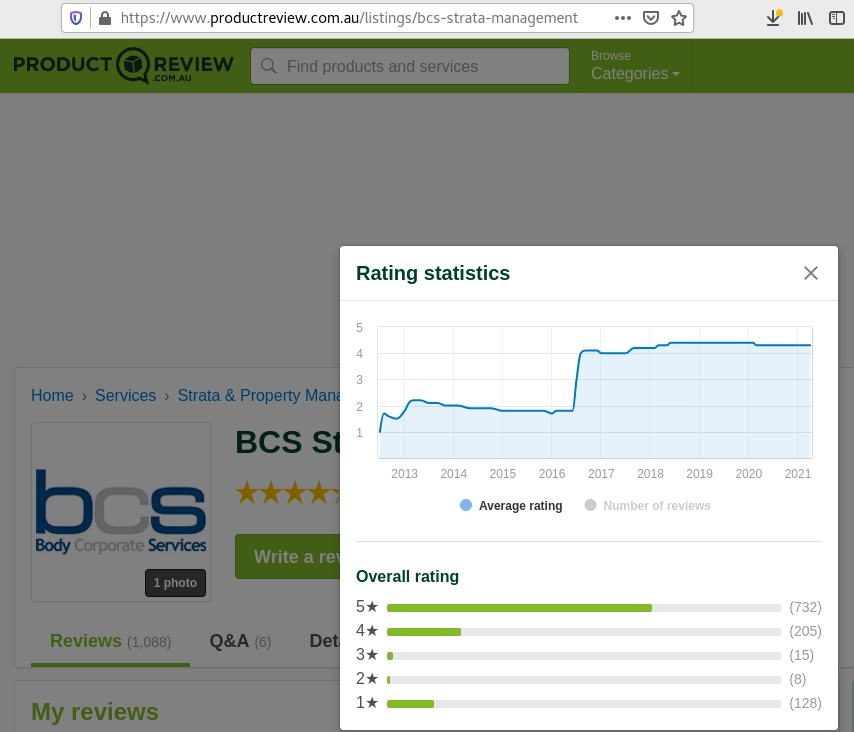Click the (732) five-star review count
The height and width of the screenshot is (732, 854).
[806, 607]
